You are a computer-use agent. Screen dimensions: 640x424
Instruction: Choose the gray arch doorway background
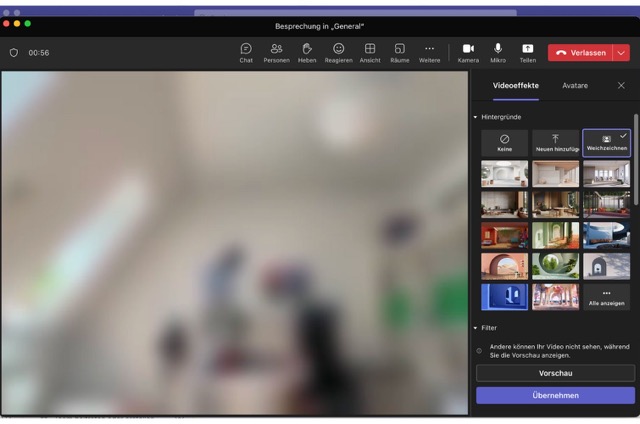tap(607, 266)
